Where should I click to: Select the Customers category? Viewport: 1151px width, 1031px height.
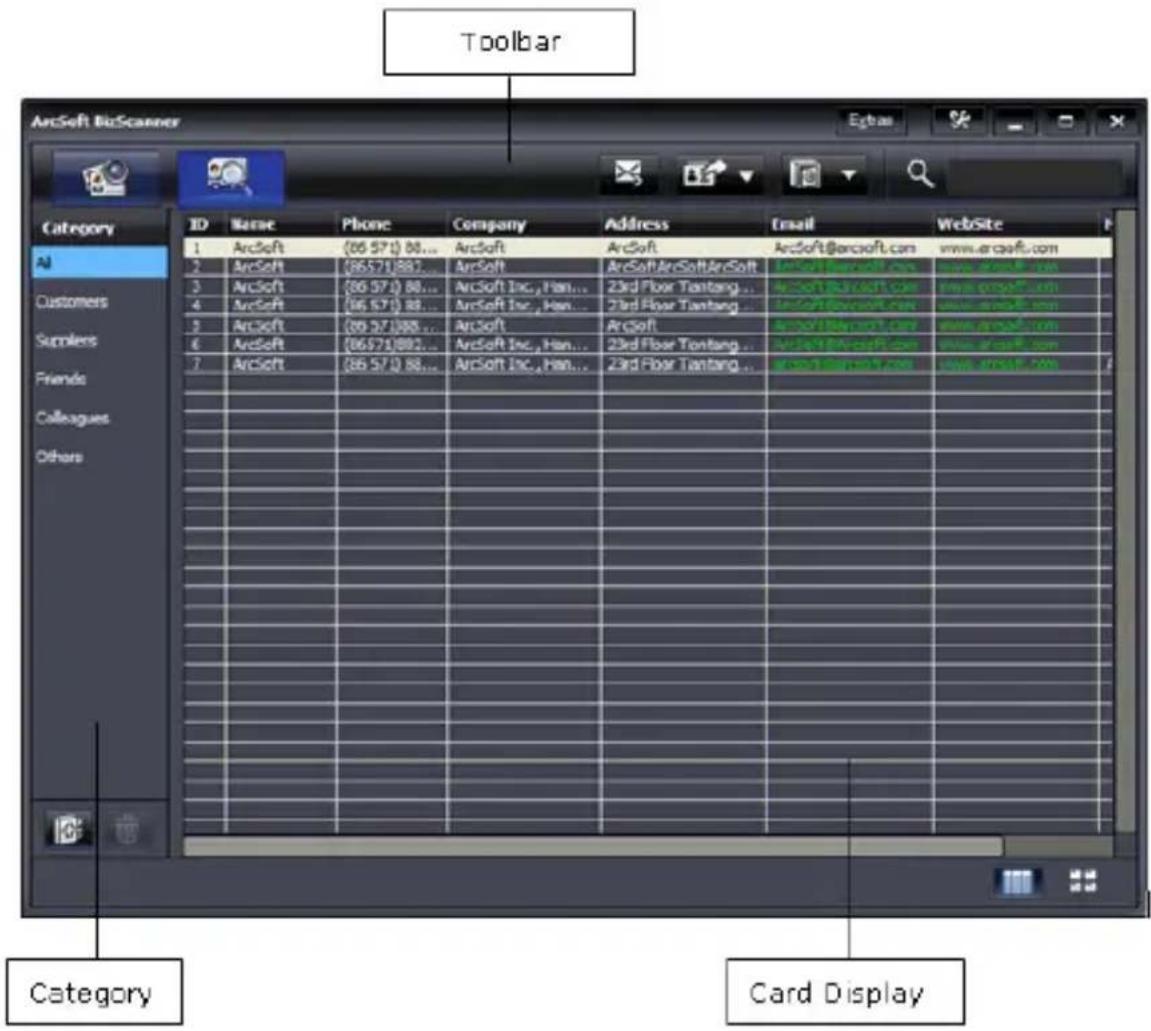[x=72, y=302]
